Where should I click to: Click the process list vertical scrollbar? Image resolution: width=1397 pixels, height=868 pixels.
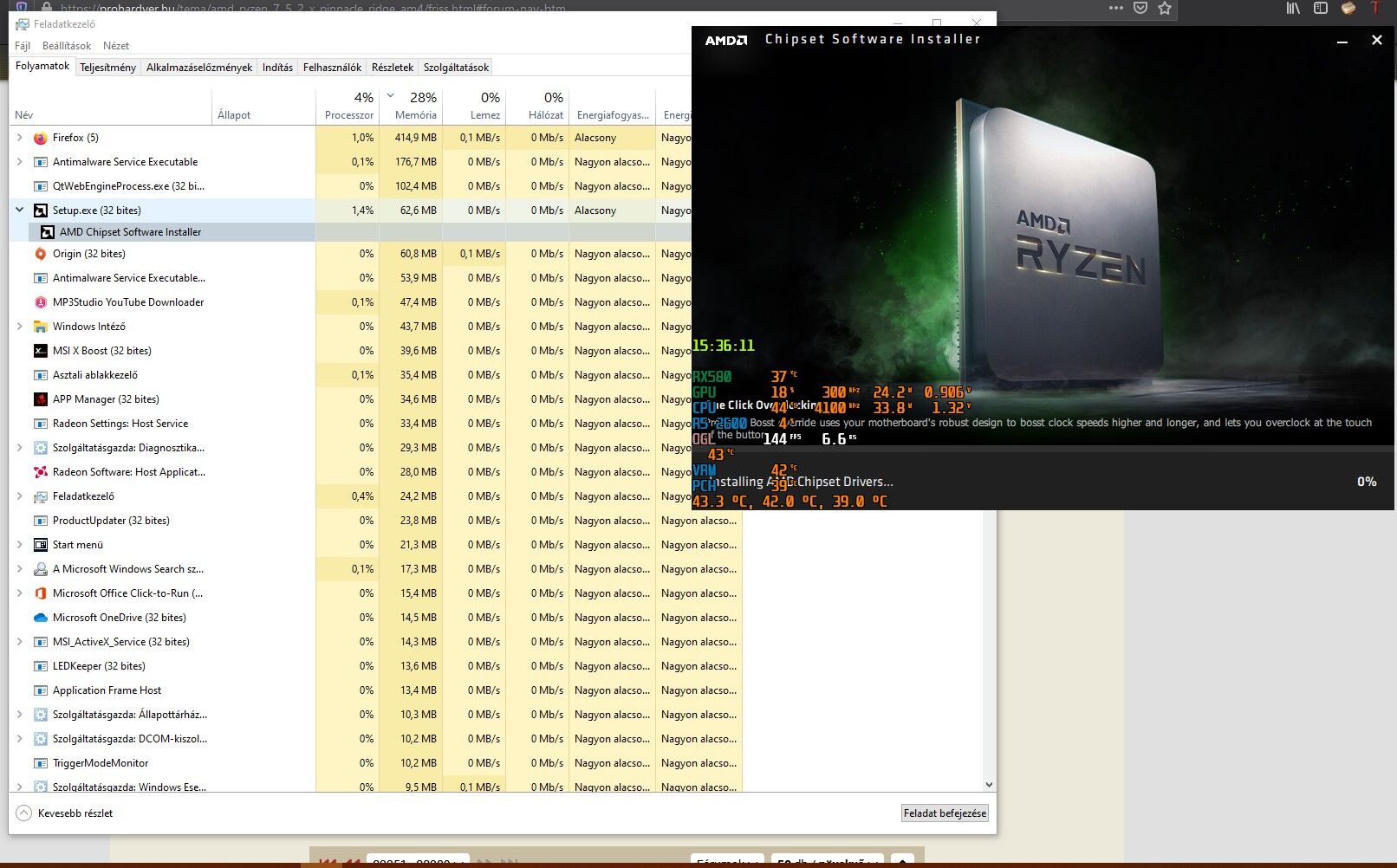point(990,645)
